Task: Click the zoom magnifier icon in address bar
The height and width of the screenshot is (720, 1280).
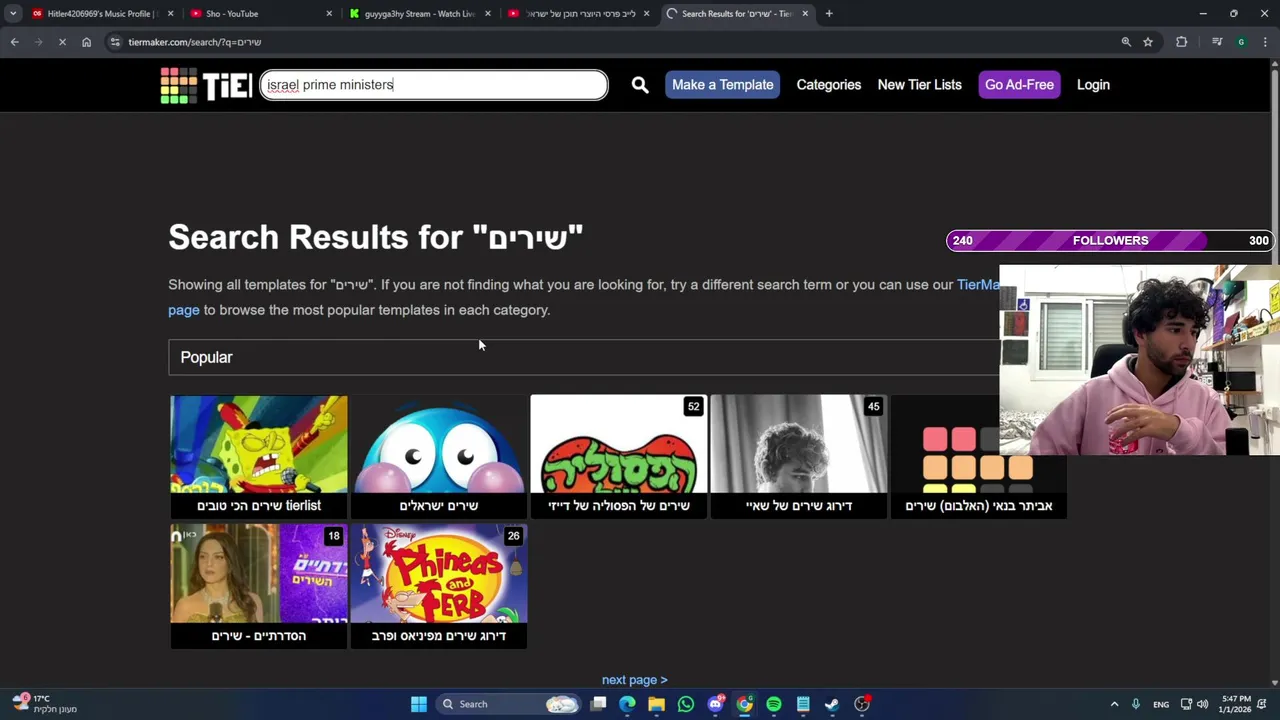Action: point(1126,42)
